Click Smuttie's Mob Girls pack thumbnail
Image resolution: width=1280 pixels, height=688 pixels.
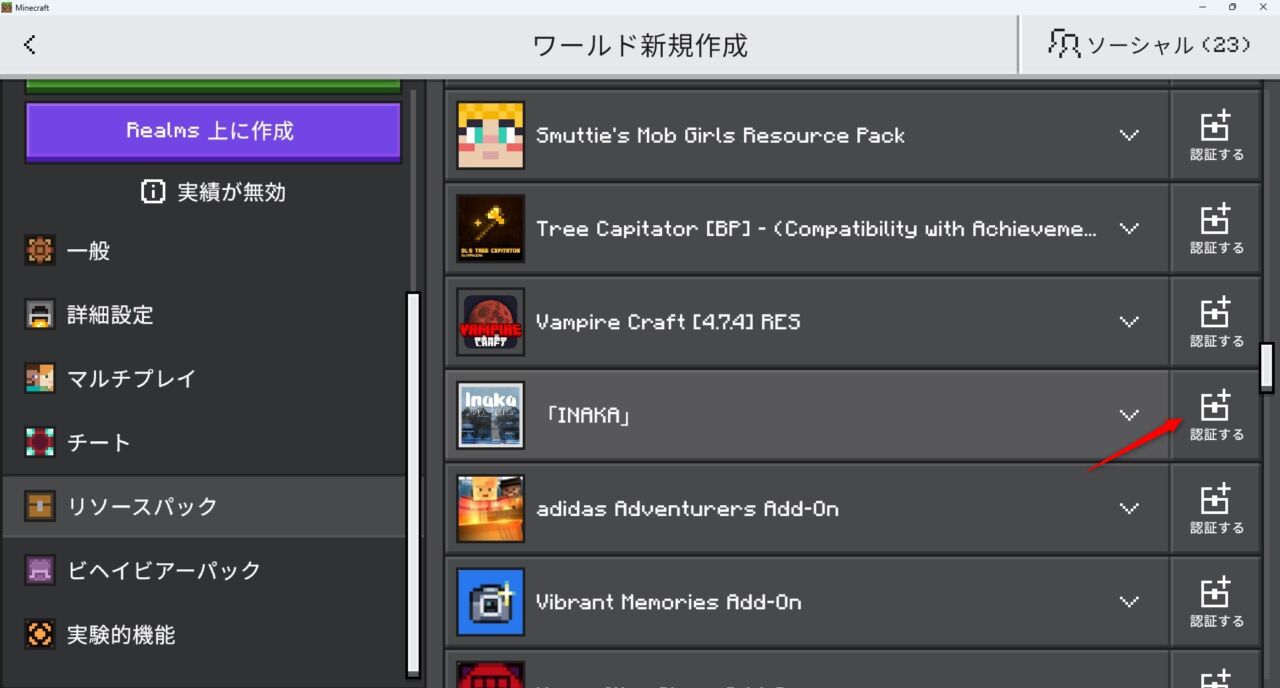[491, 135]
